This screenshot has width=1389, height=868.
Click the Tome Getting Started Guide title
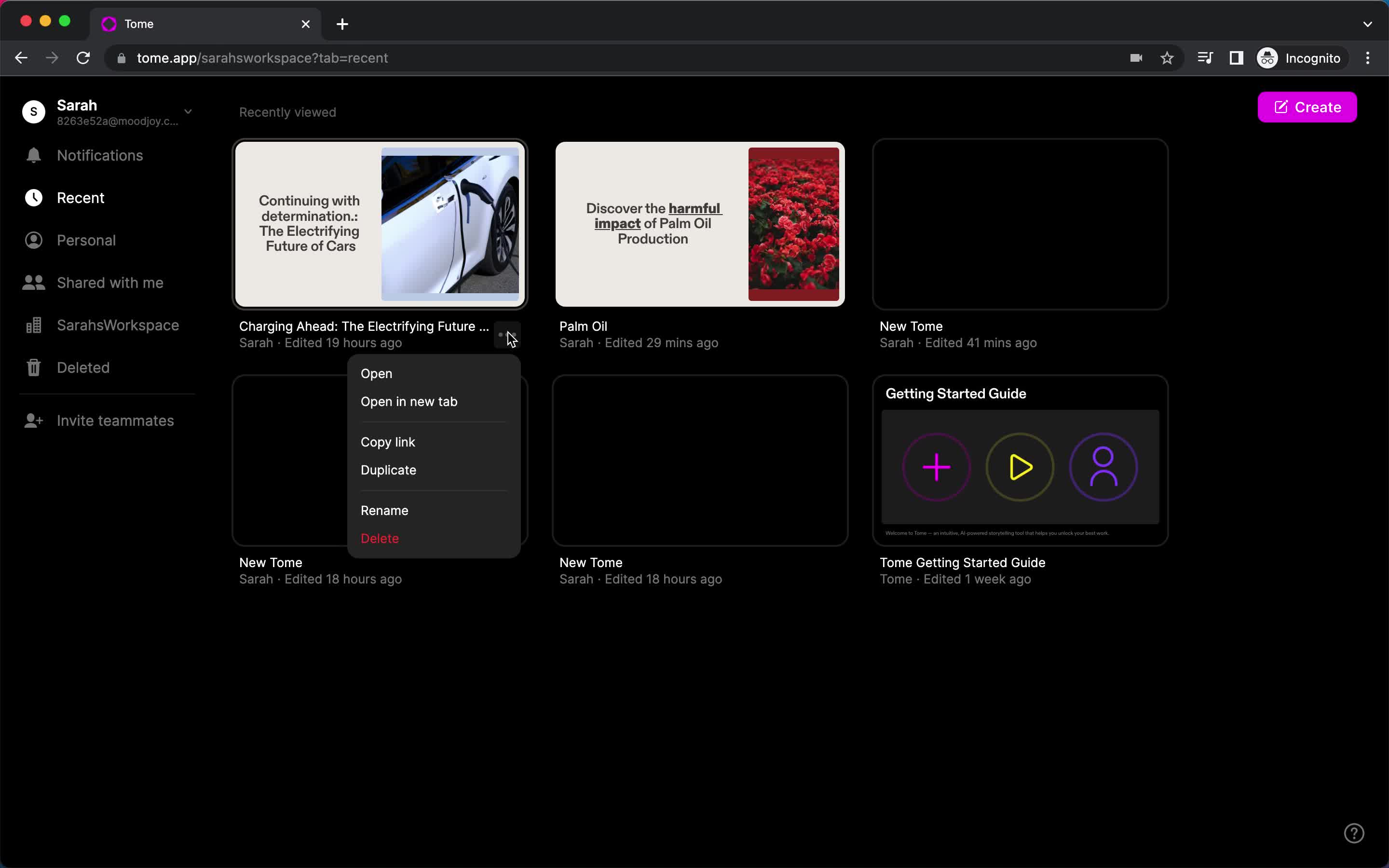(x=962, y=563)
